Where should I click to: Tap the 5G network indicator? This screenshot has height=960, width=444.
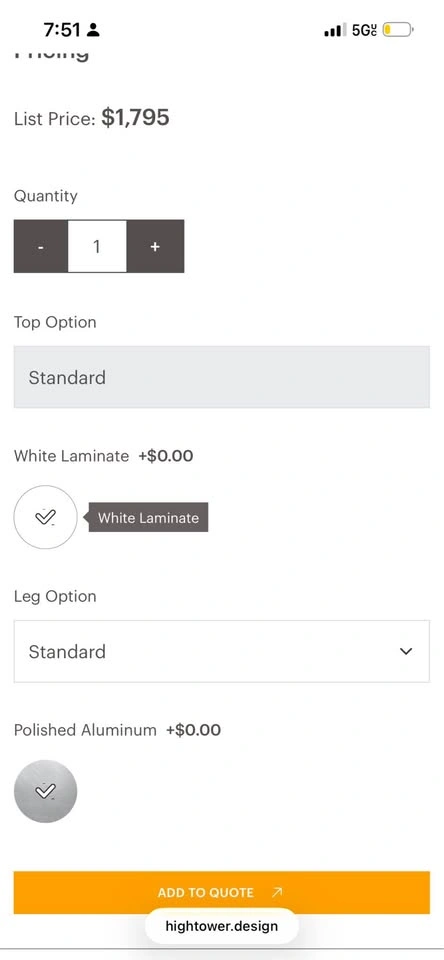(364, 29)
